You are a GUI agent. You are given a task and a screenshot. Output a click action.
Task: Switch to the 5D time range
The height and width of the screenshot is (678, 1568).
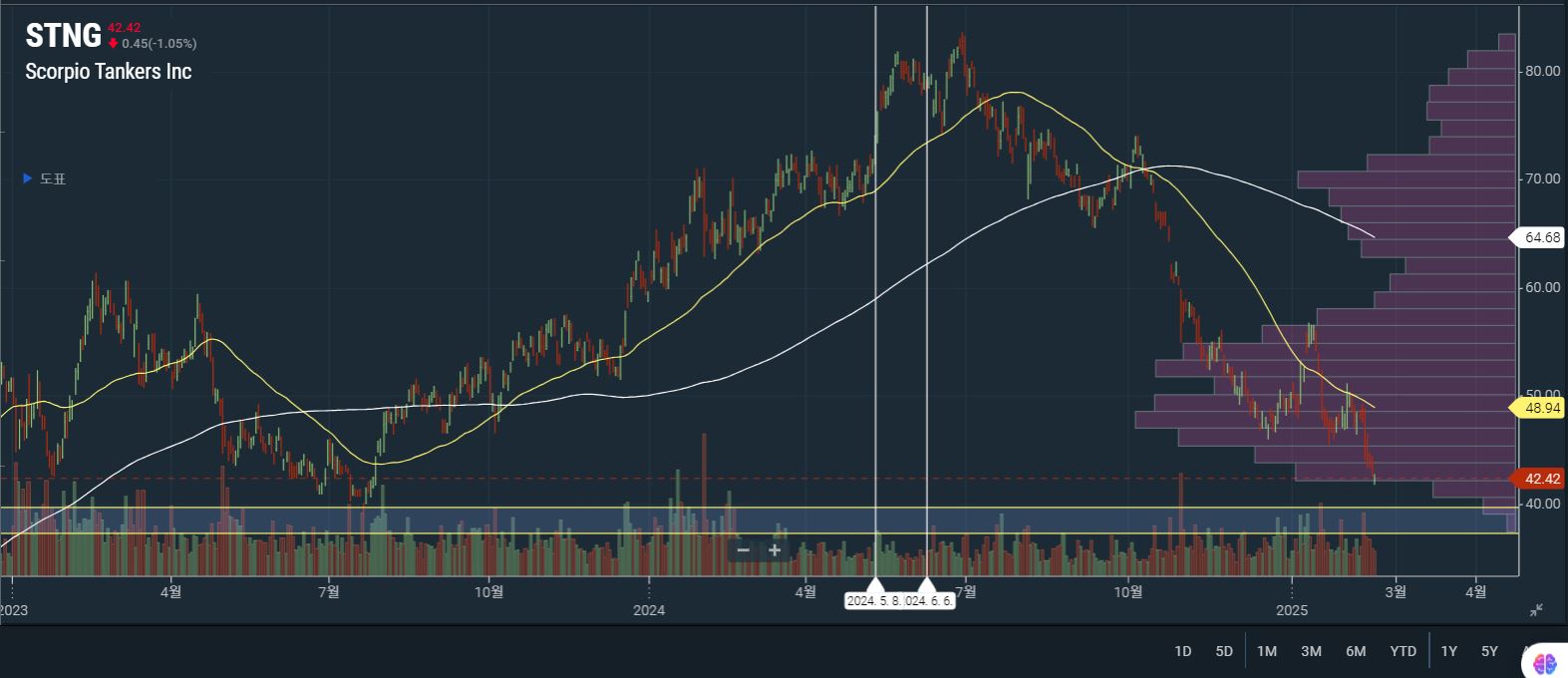click(x=1224, y=651)
